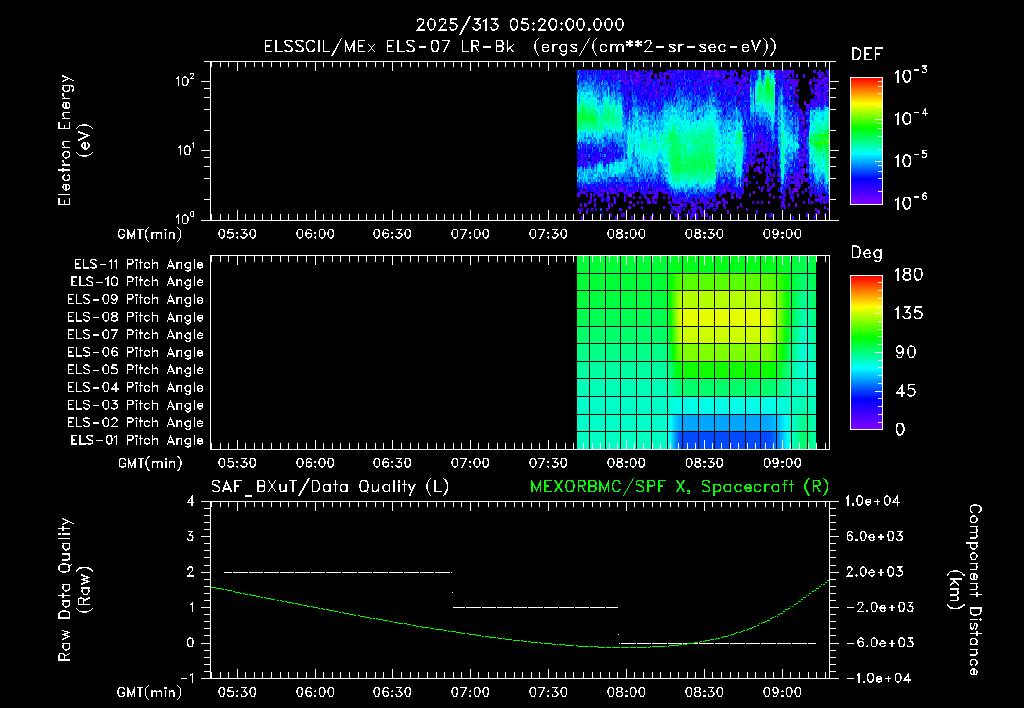Click the 10^-4 value on the DEF scale
Image resolution: width=1024 pixels, height=708 pixels.
point(910,118)
